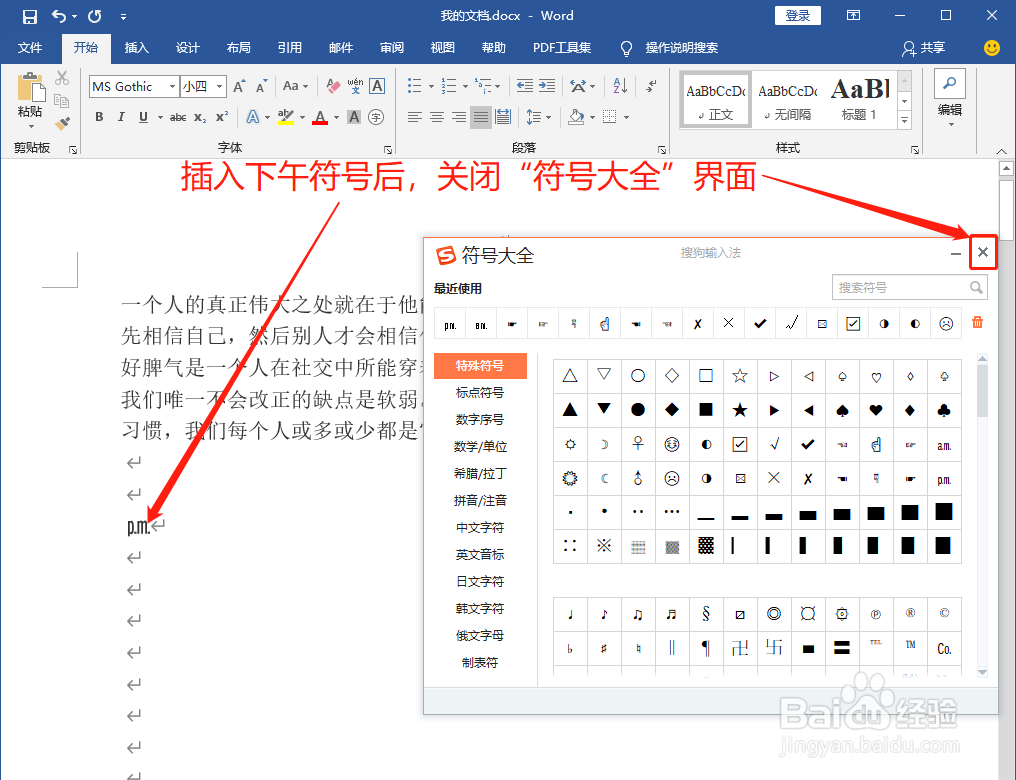Click the 搜索符号 input field
1016x780 pixels.
point(900,287)
